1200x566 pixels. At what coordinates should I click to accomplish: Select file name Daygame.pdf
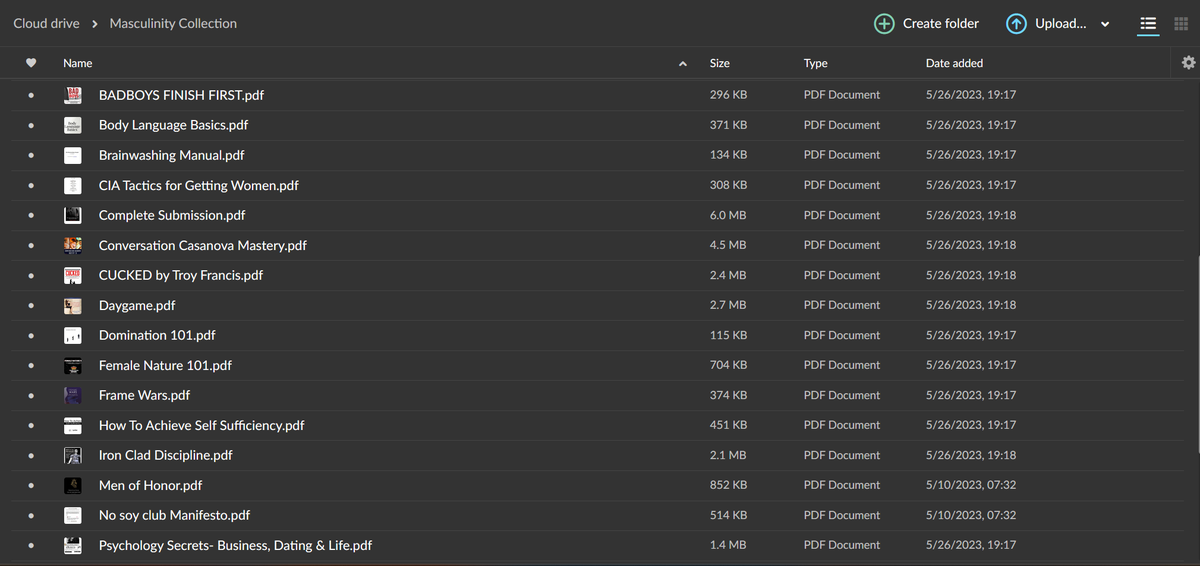[x=137, y=305]
